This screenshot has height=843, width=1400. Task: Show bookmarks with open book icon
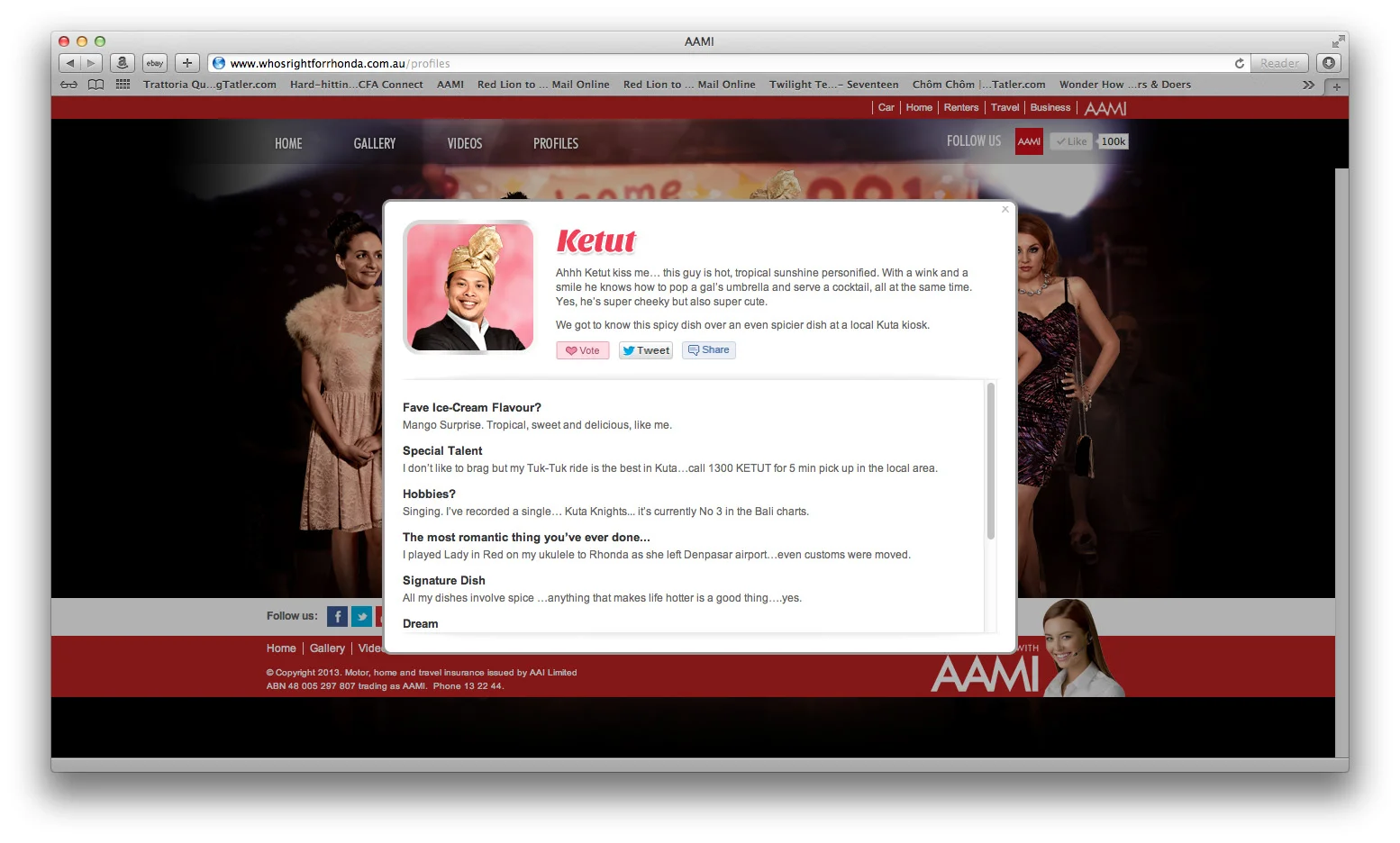click(95, 85)
